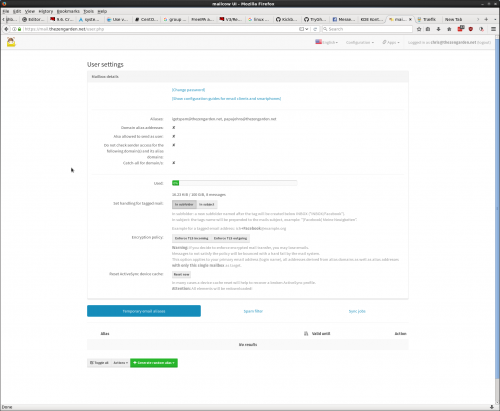The height and width of the screenshot is (411, 500).
Task: Open the downloads arrow icon
Action: click(438, 29)
